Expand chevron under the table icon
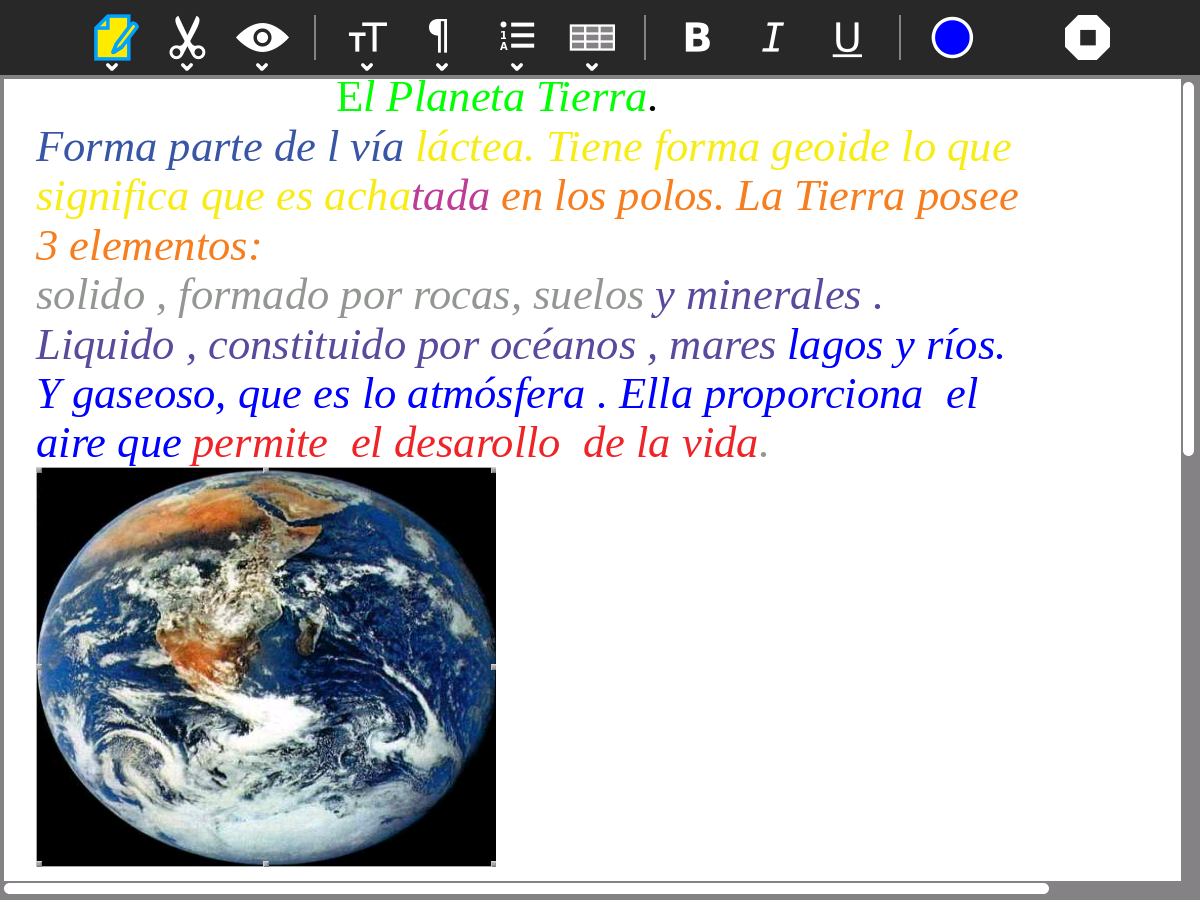 point(592,67)
